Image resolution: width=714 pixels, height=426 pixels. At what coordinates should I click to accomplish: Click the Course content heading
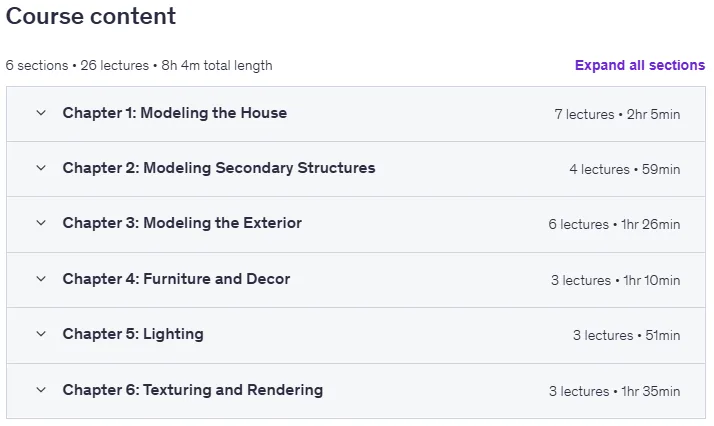point(91,16)
